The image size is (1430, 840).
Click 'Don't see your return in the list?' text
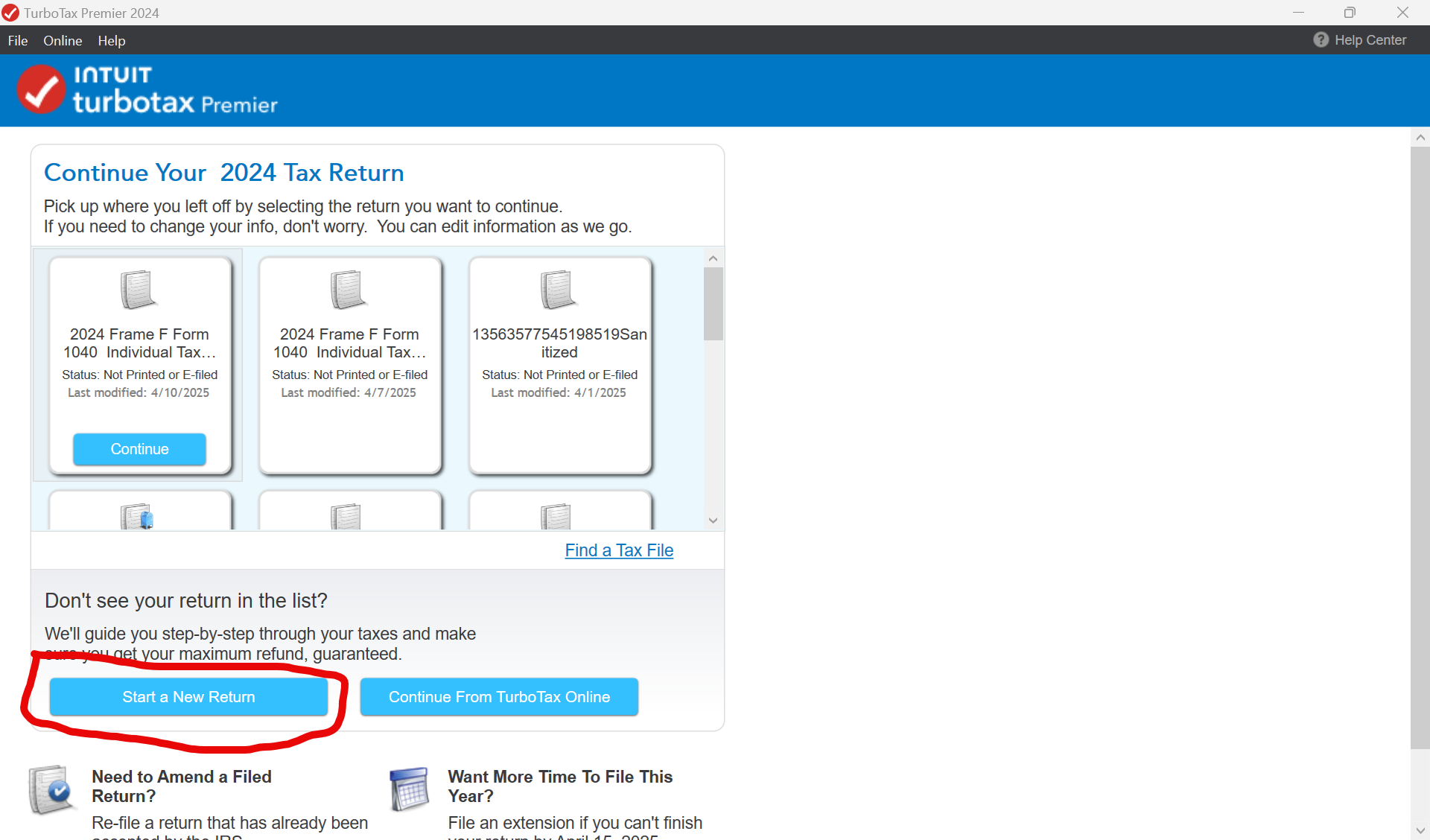(x=186, y=600)
